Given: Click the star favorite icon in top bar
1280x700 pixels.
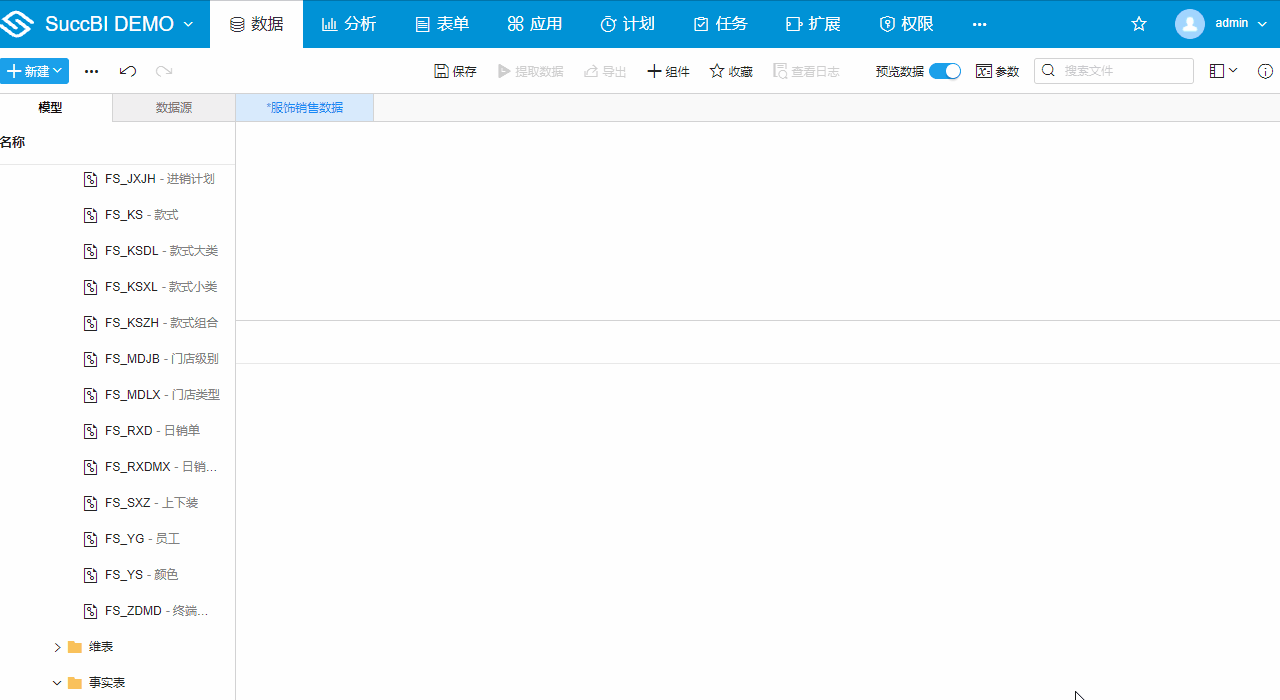Looking at the screenshot, I should point(1139,23).
